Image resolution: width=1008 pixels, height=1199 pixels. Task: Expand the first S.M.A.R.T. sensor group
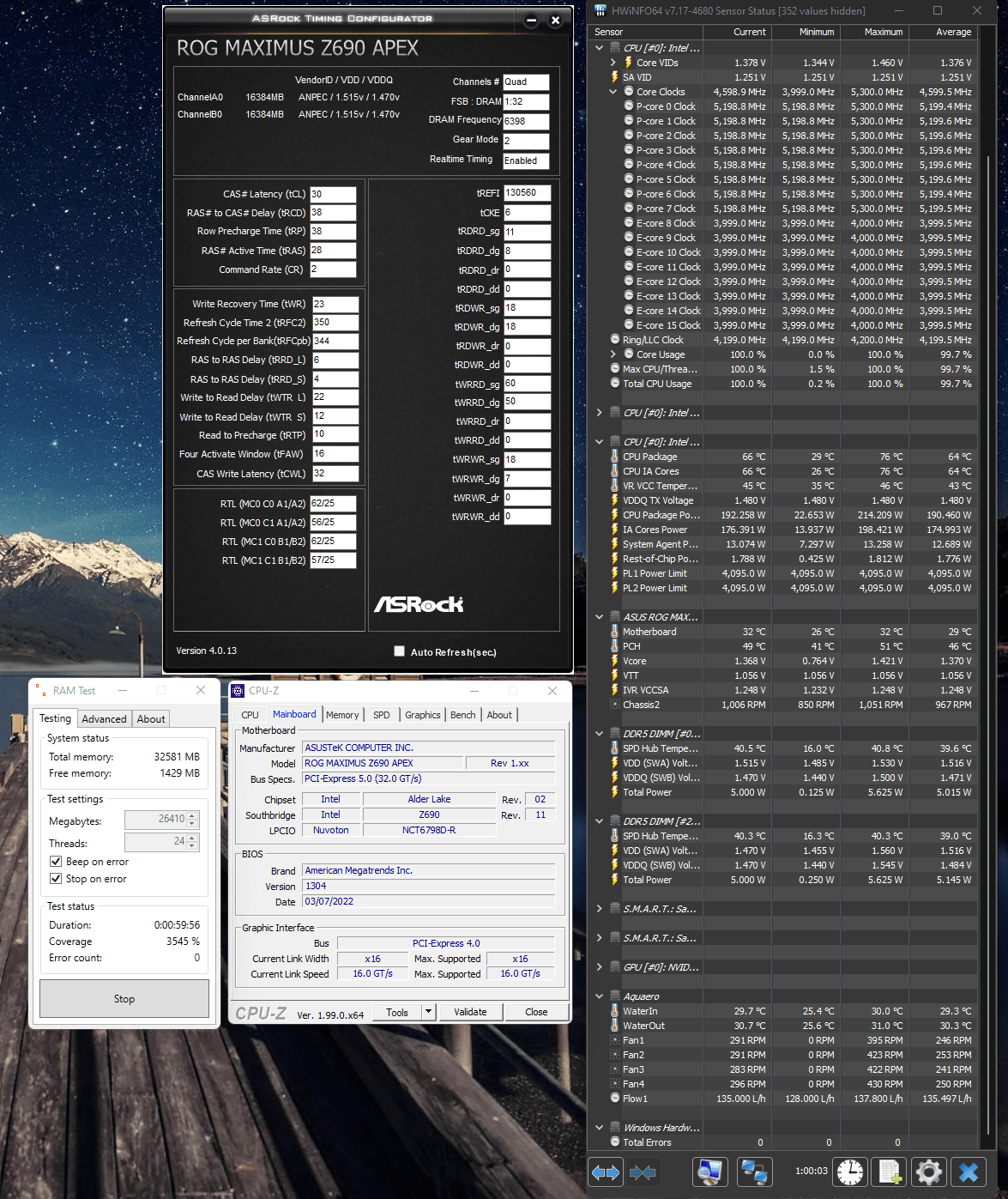click(x=600, y=909)
